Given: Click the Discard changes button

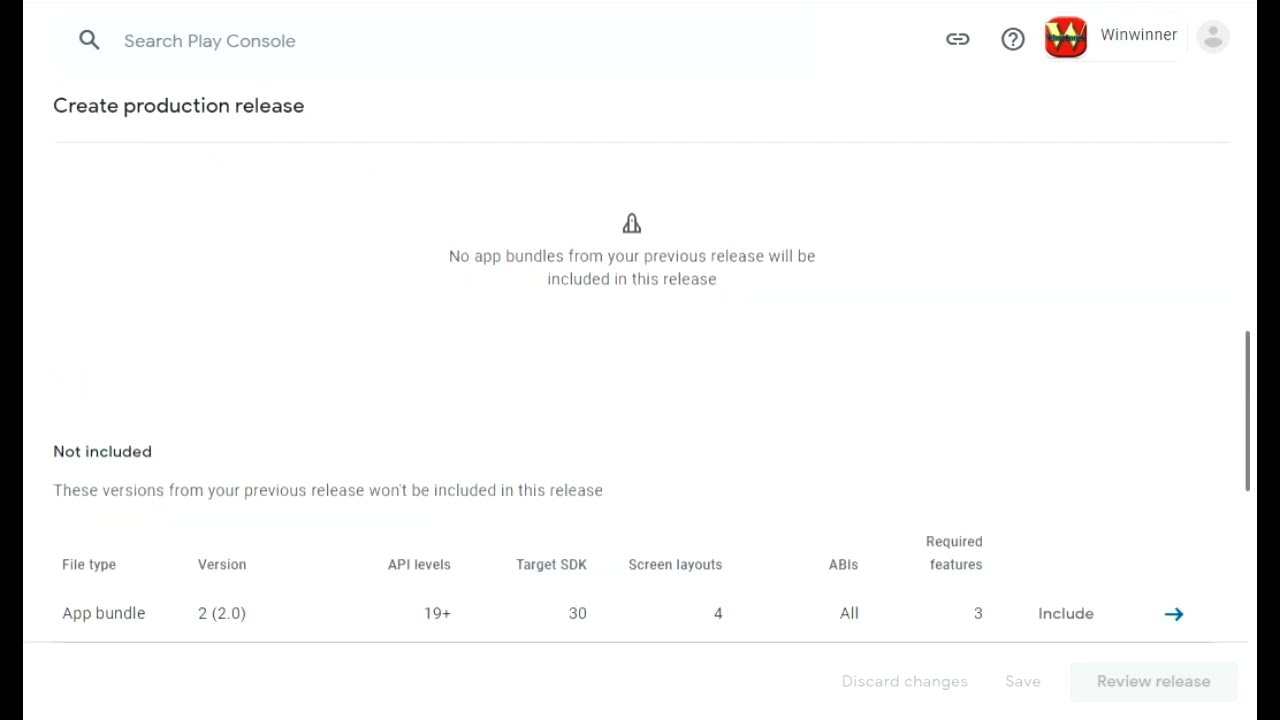Looking at the screenshot, I should [904, 681].
